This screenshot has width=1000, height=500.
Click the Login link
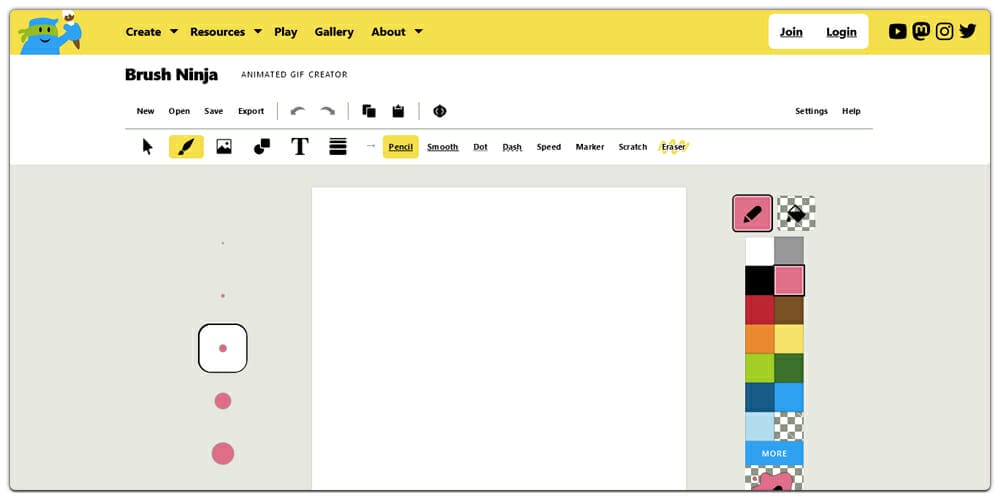point(841,32)
